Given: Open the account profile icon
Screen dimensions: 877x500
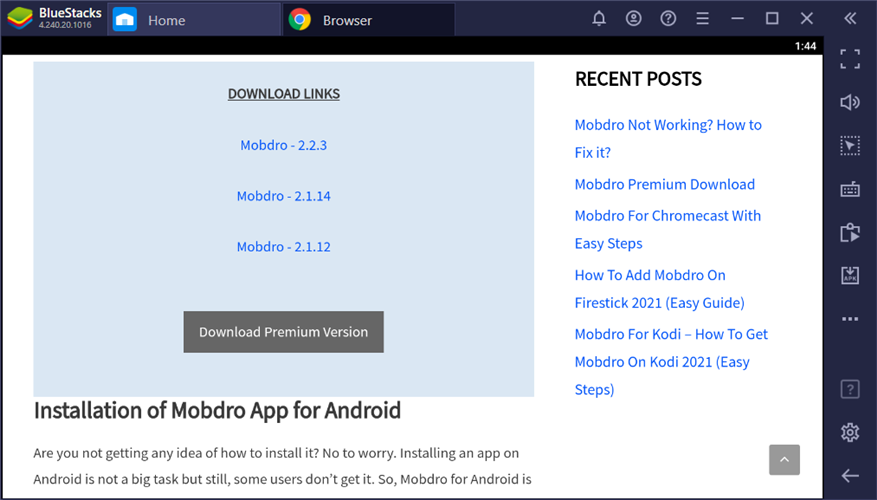Looking at the screenshot, I should [633, 19].
